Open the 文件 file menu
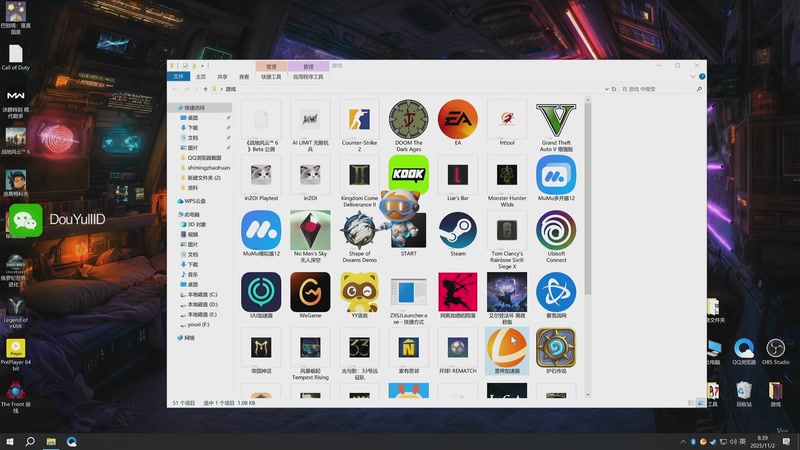The image size is (800, 450). [x=178, y=77]
